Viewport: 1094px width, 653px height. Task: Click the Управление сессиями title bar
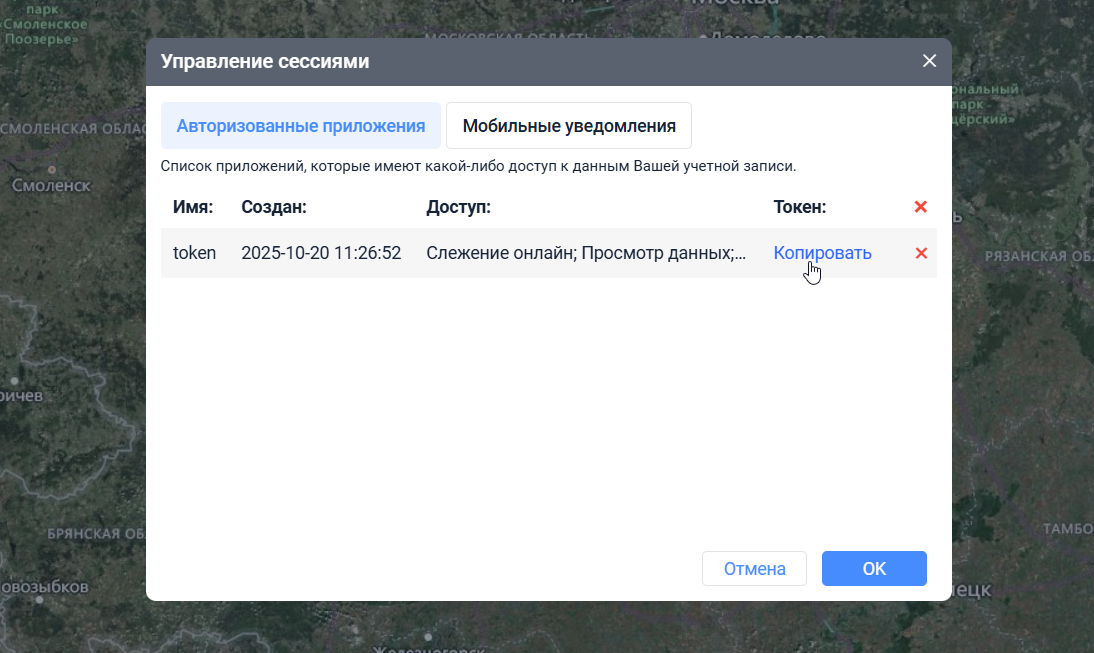pyautogui.click(x=500, y=61)
